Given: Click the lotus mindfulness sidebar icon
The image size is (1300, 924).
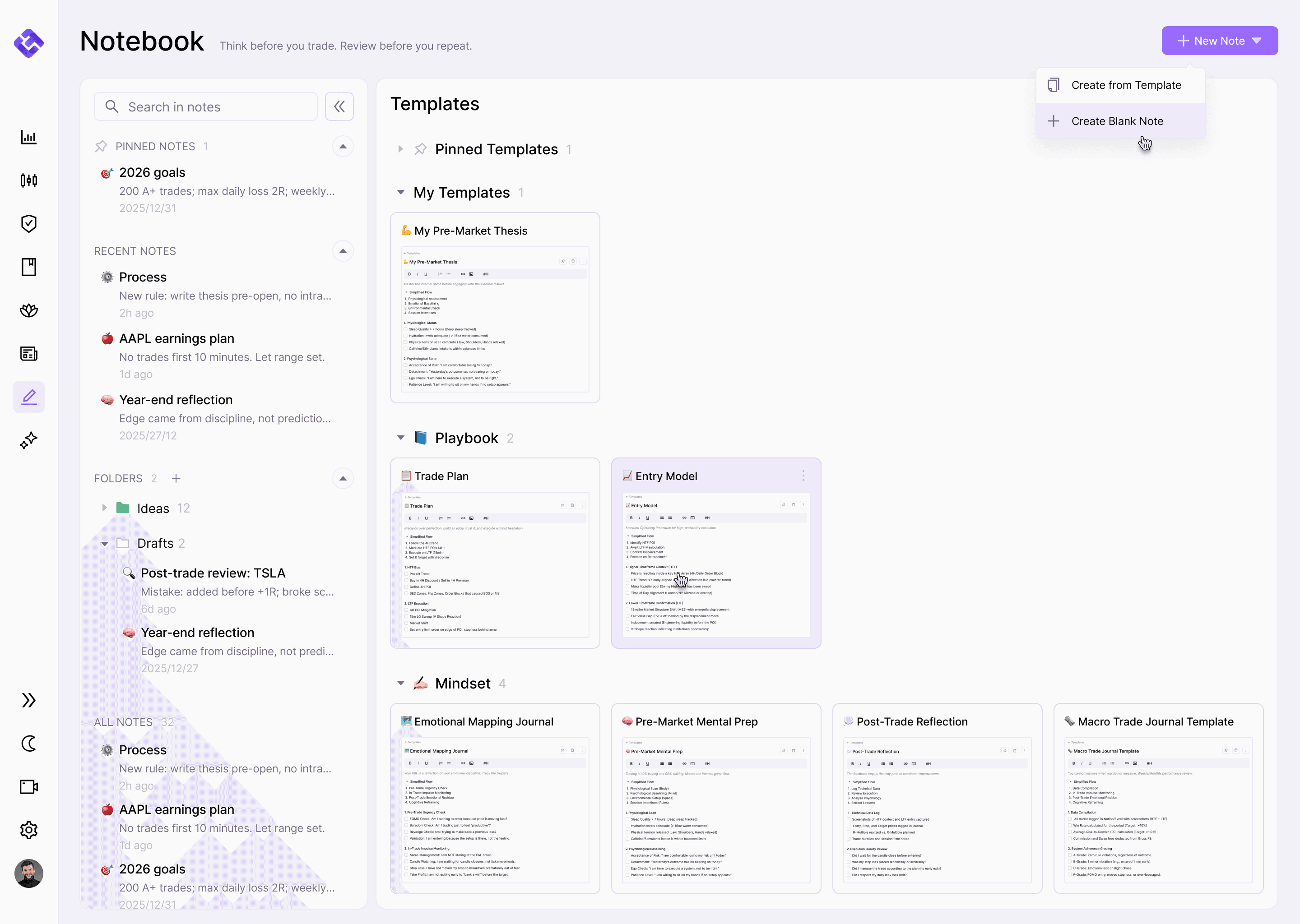Looking at the screenshot, I should click(28, 310).
